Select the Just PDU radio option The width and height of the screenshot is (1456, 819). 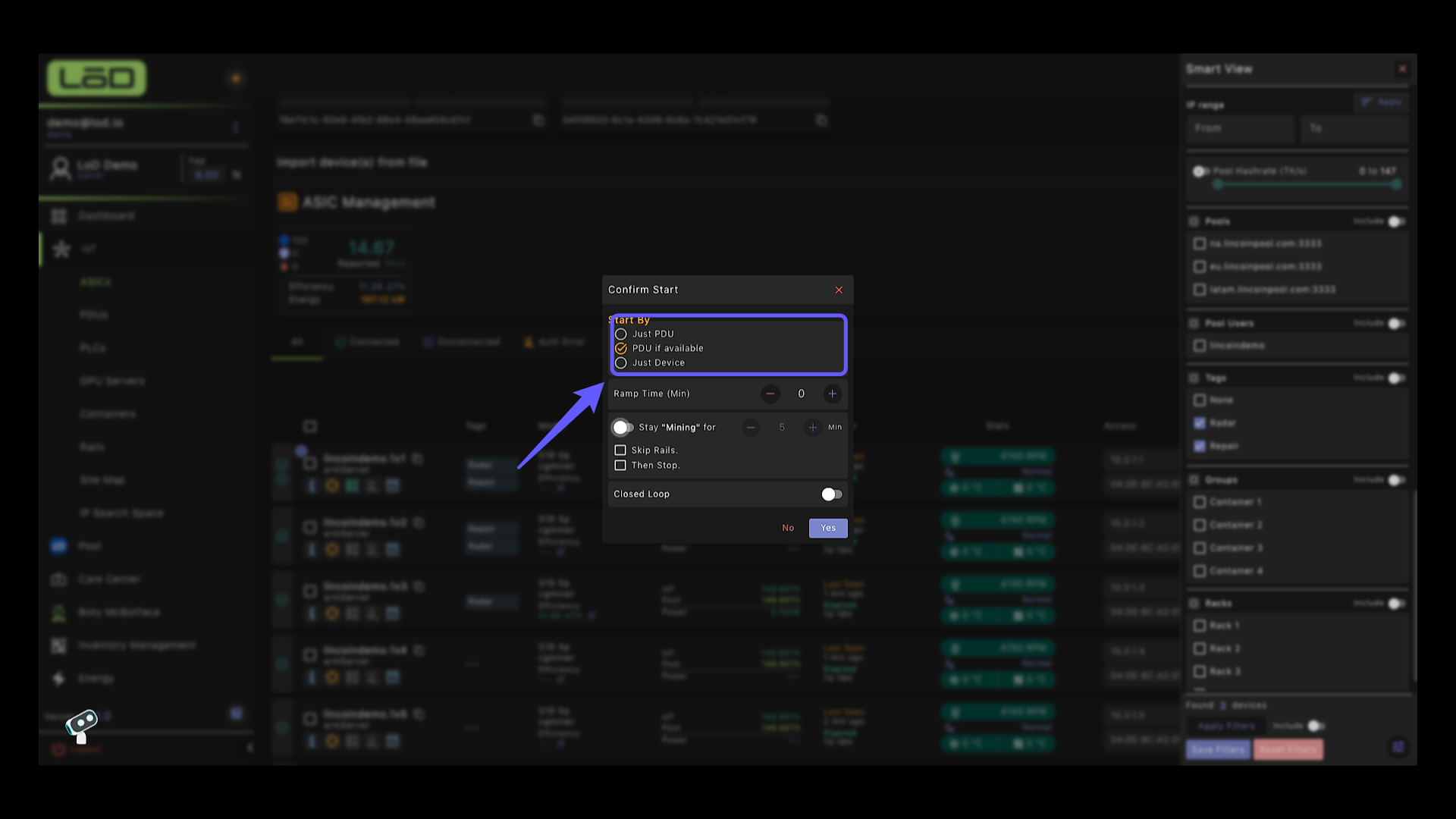coord(621,334)
